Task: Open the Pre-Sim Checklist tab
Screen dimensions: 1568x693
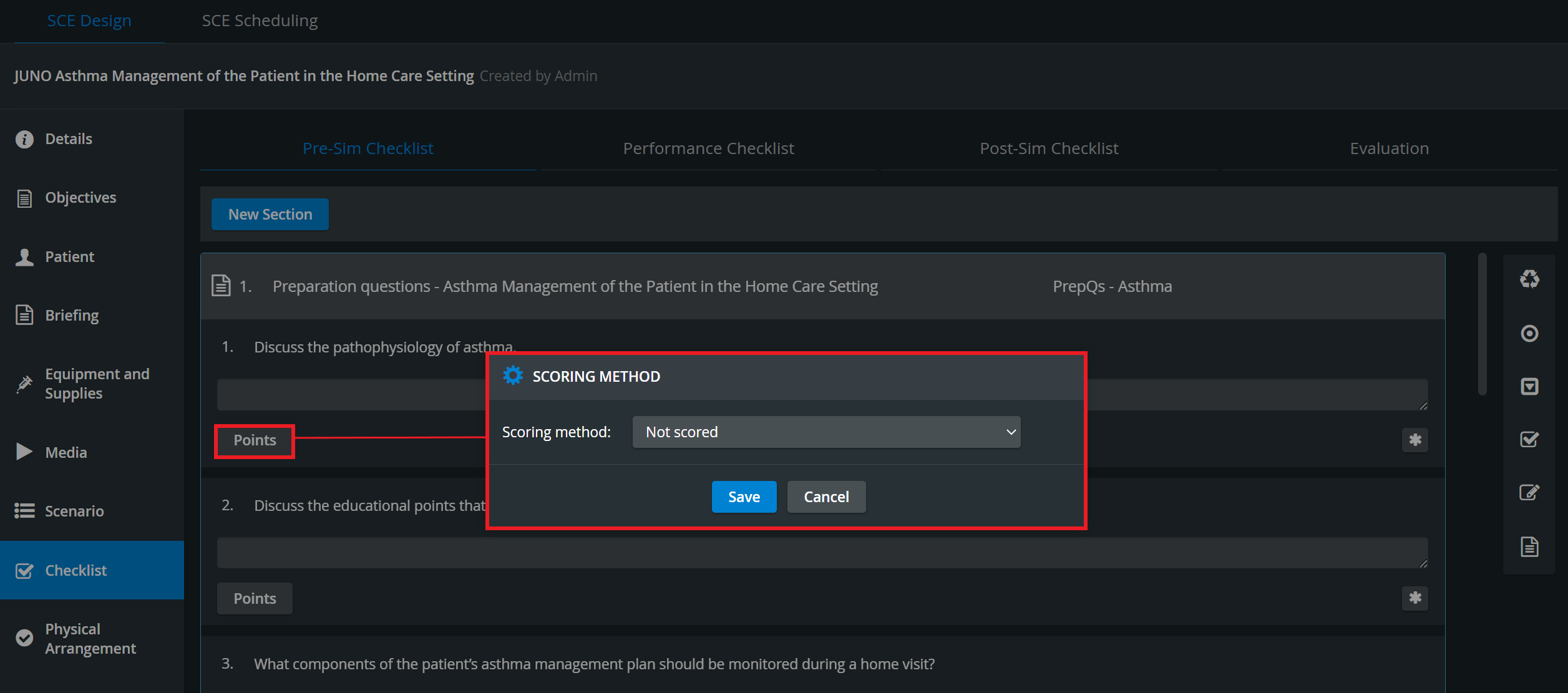Action: click(x=368, y=148)
